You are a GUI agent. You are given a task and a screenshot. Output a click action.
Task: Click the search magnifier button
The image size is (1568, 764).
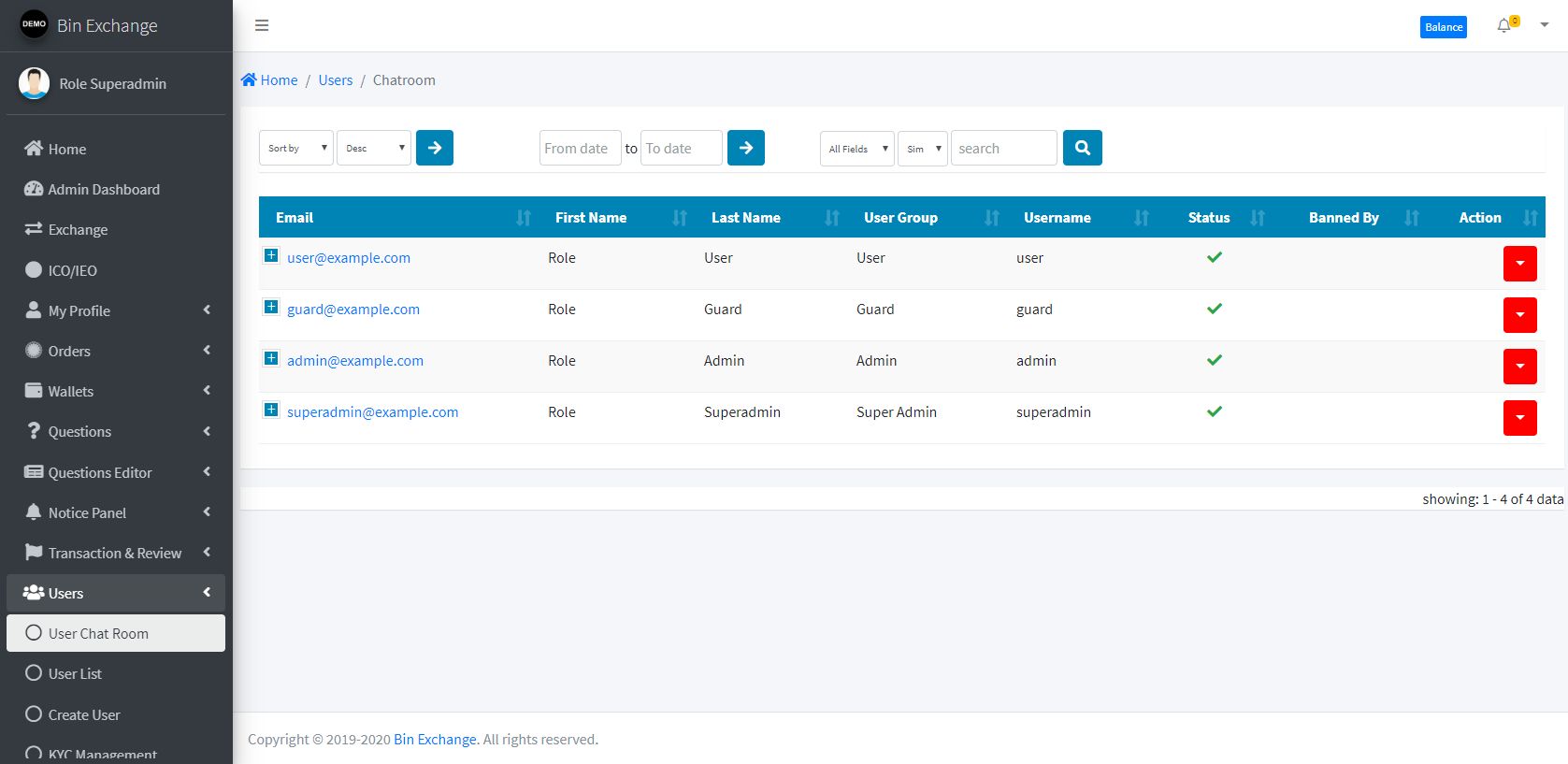click(1083, 148)
